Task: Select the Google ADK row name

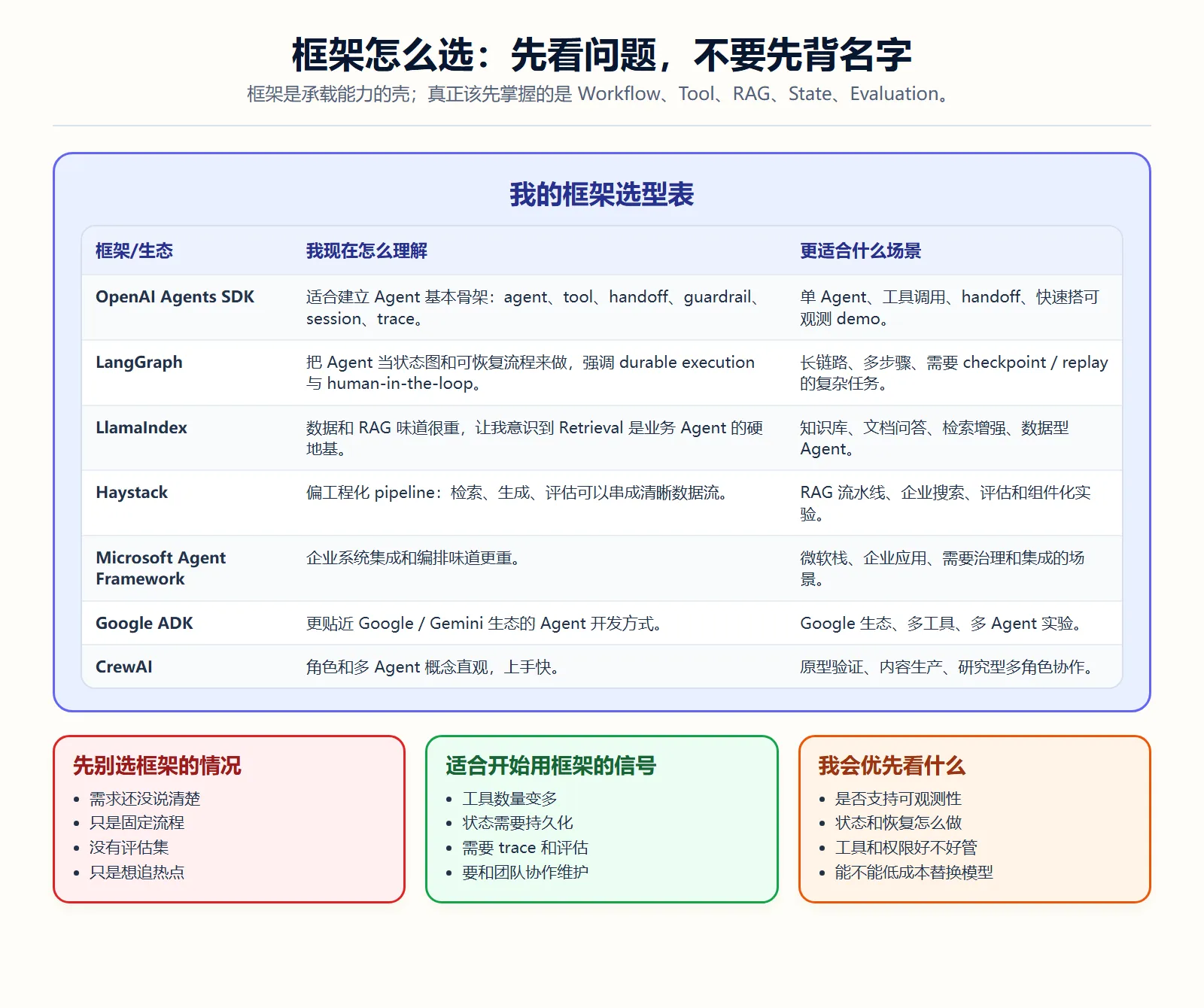Action: [x=144, y=624]
